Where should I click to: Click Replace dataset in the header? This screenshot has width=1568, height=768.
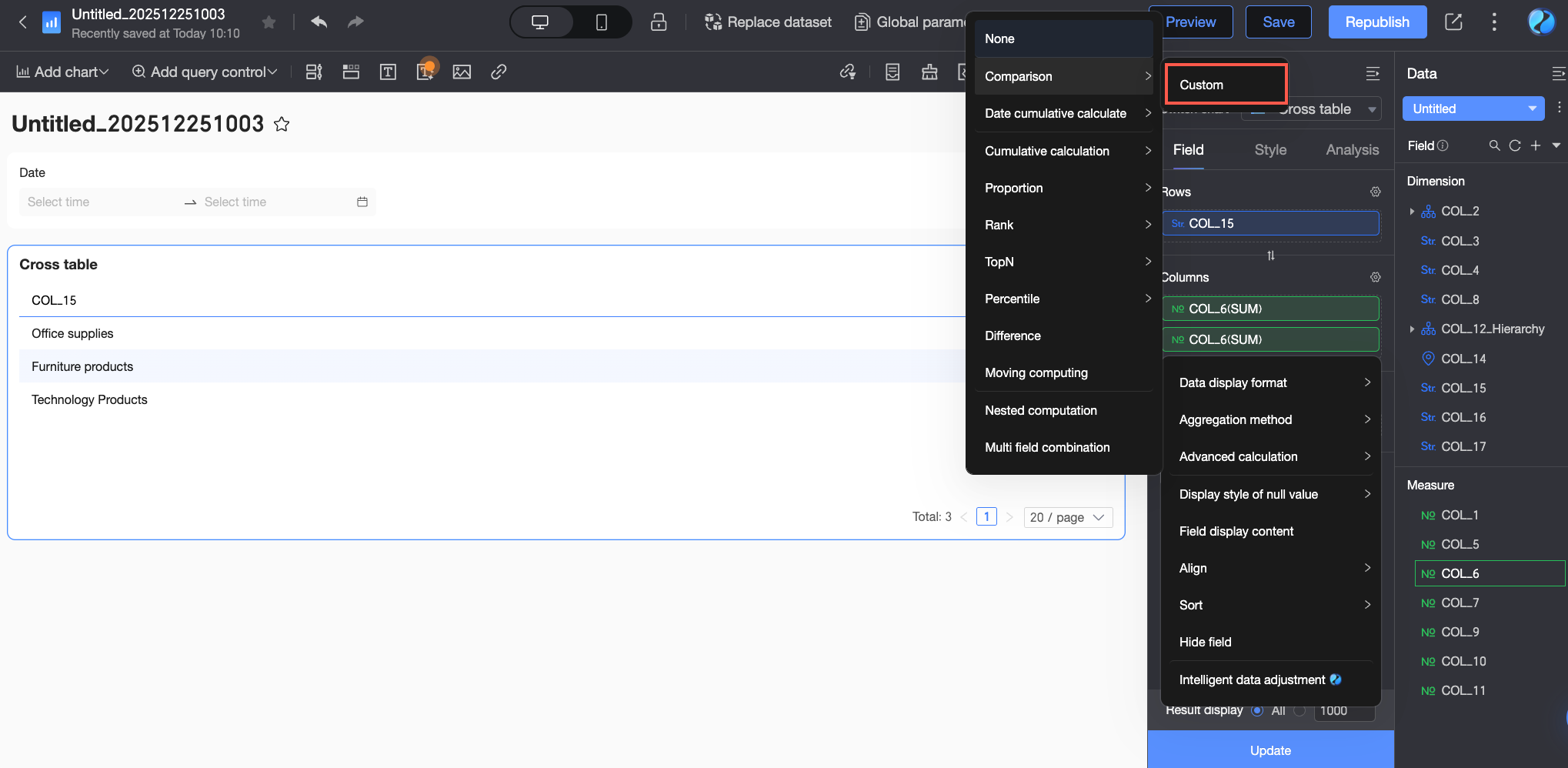point(768,22)
